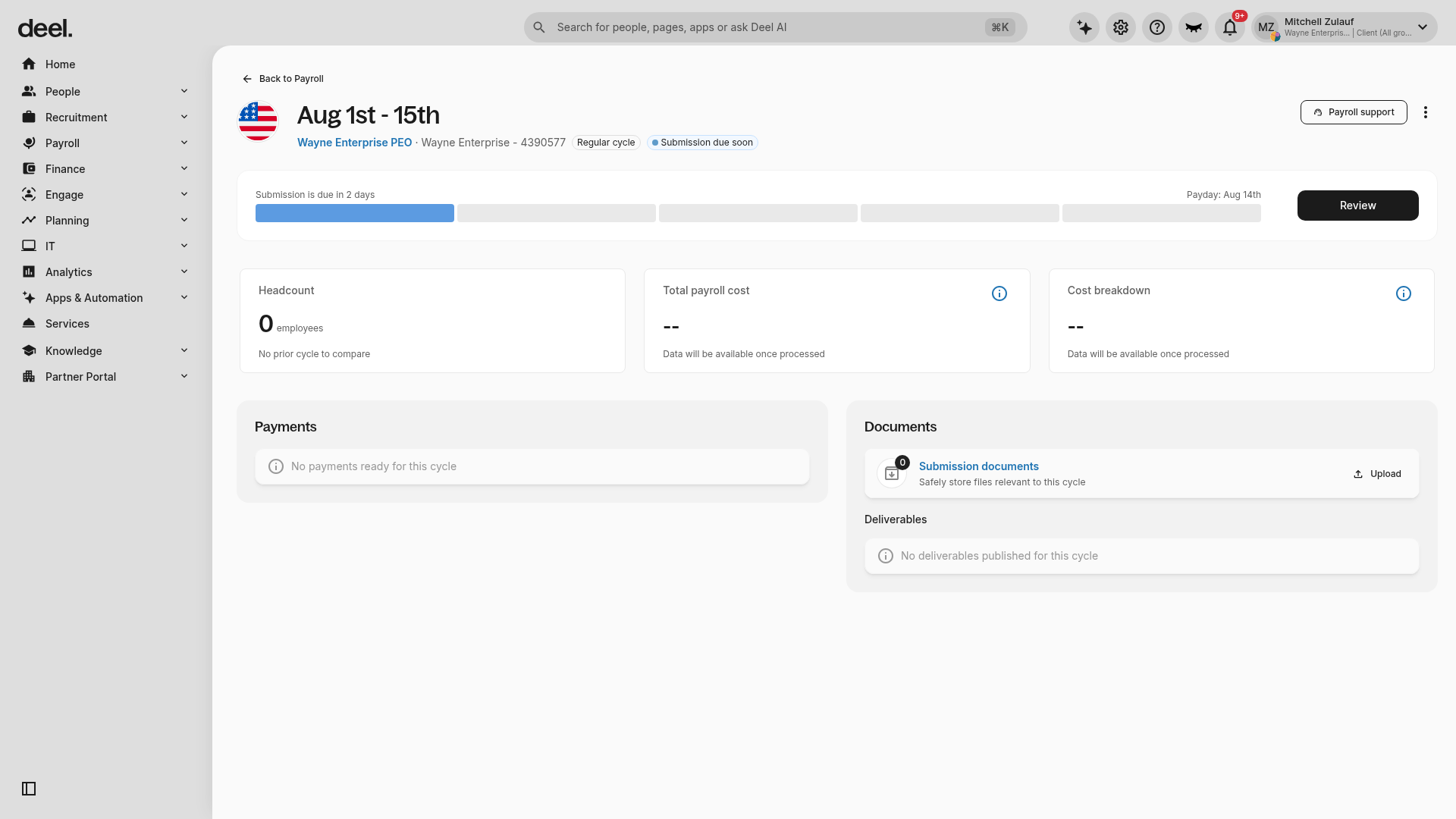Select Planning in the sidebar

coord(106,221)
